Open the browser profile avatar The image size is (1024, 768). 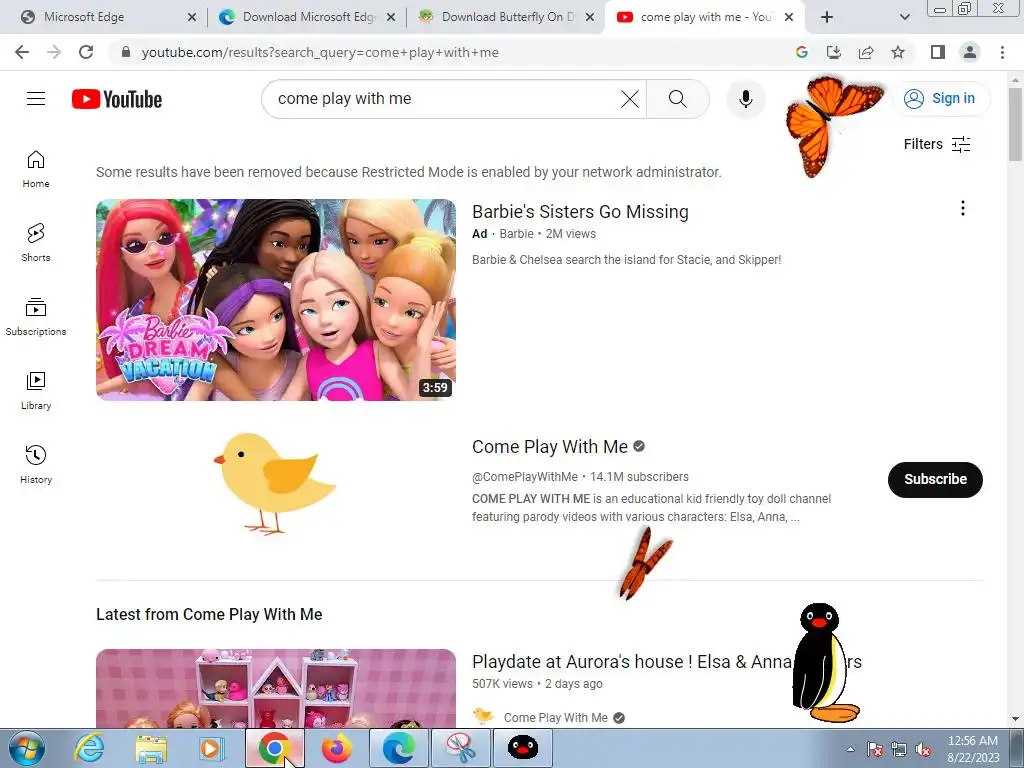[x=970, y=52]
